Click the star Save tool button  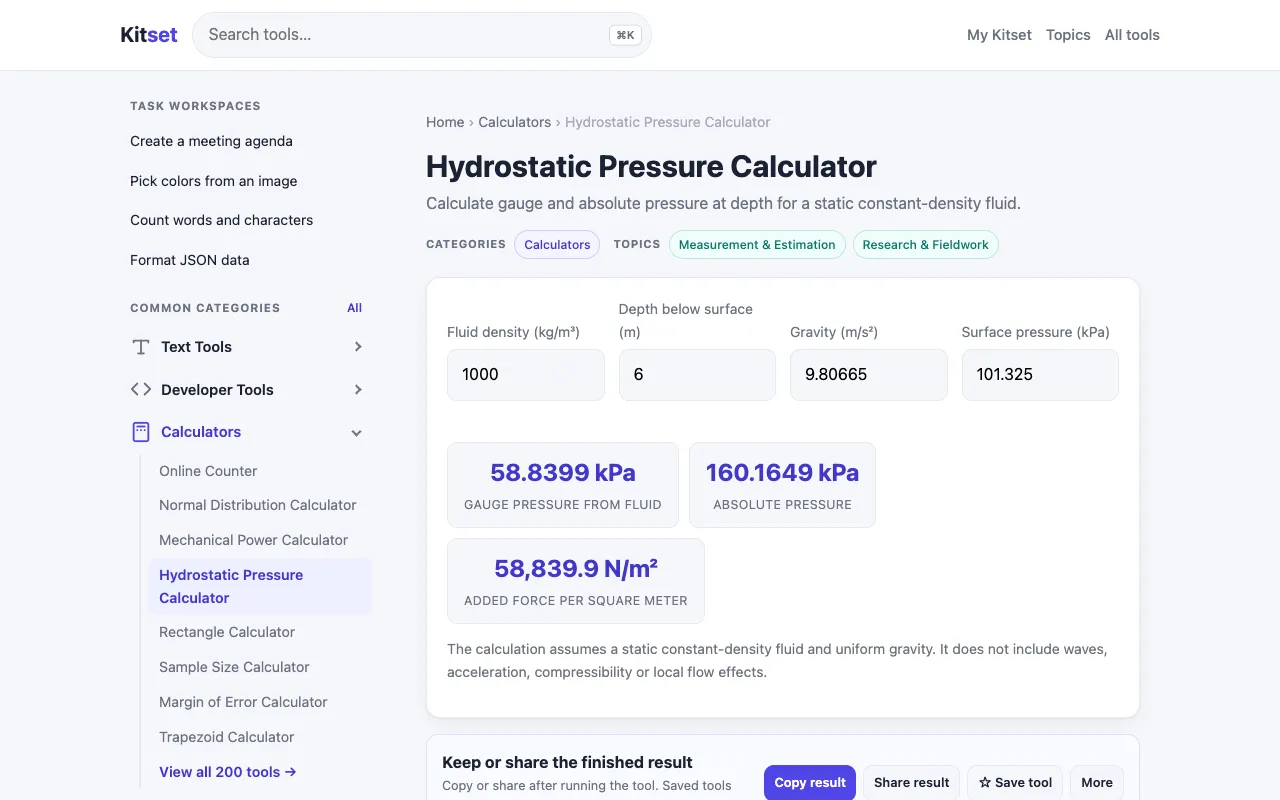tap(1015, 783)
